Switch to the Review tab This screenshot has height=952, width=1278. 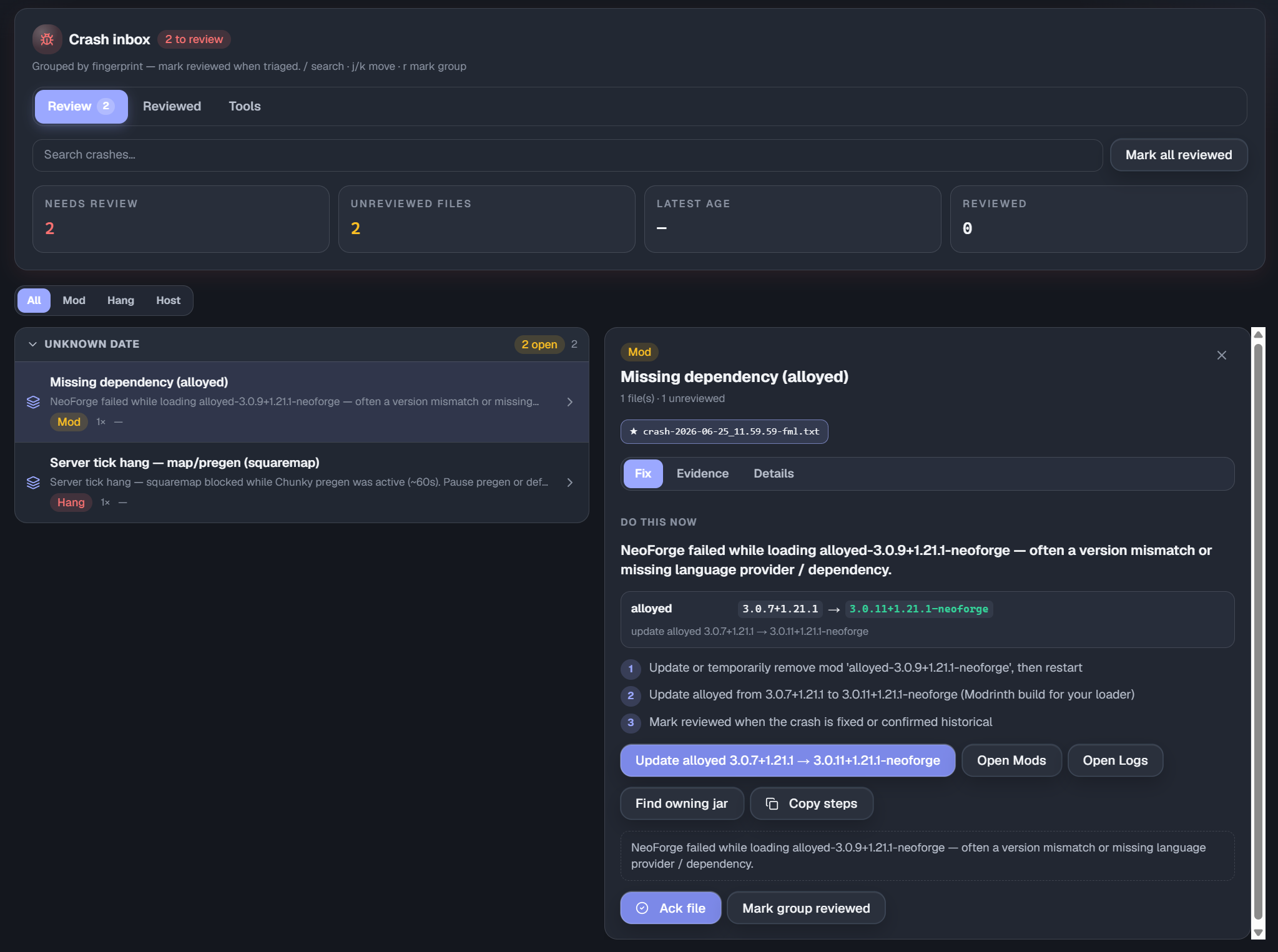point(81,107)
